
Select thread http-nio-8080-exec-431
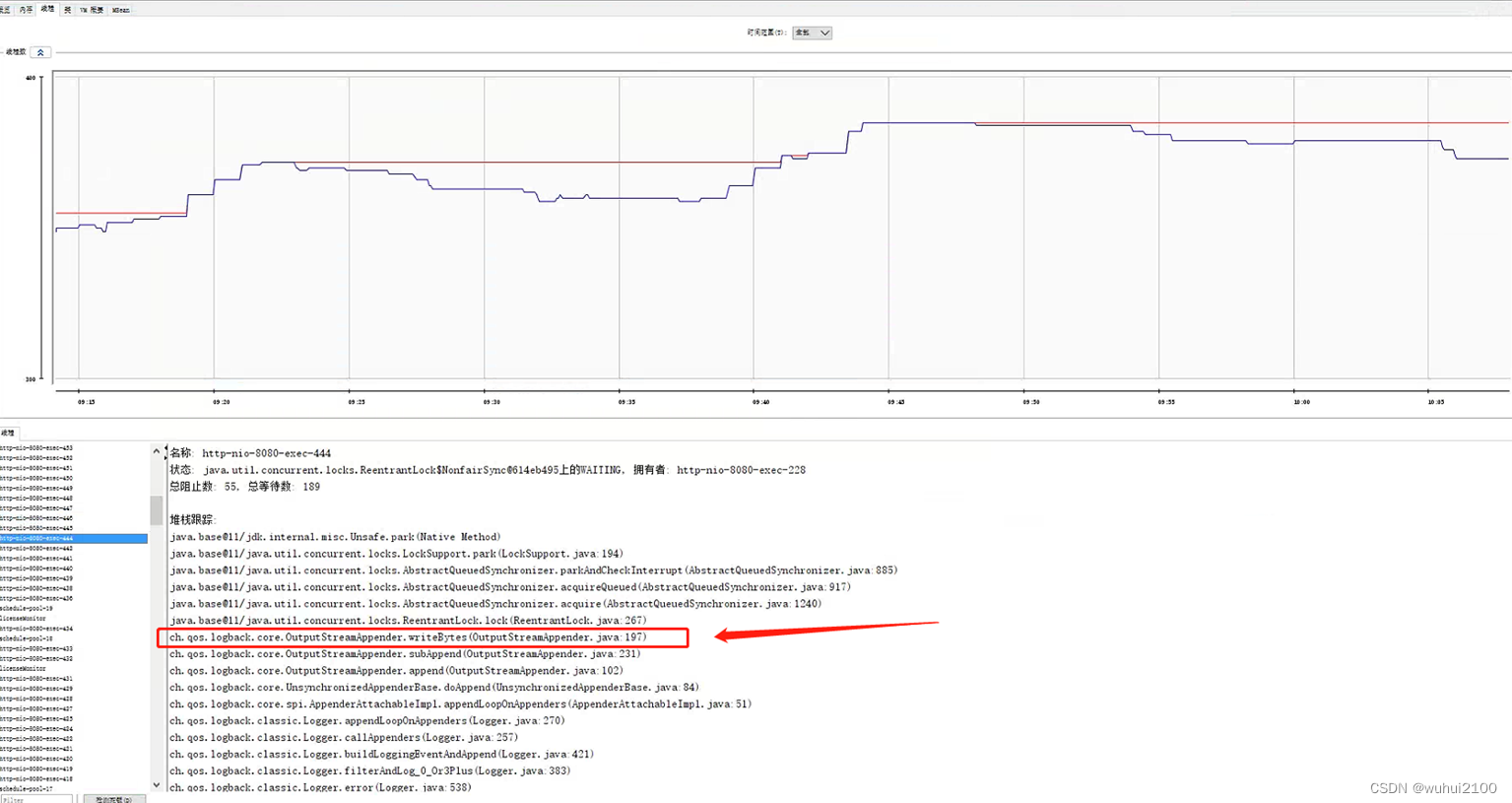pyautogui.click(x=36, y=679)
